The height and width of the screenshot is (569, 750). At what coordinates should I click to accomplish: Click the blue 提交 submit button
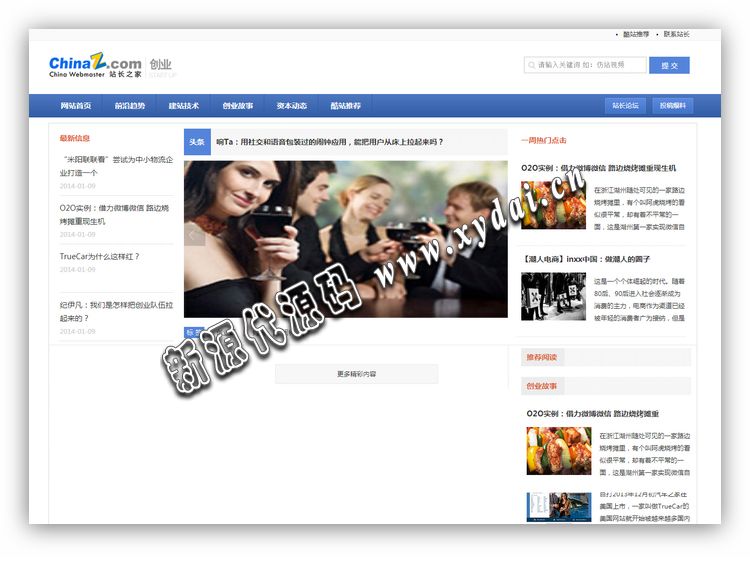tap(669, 66)
